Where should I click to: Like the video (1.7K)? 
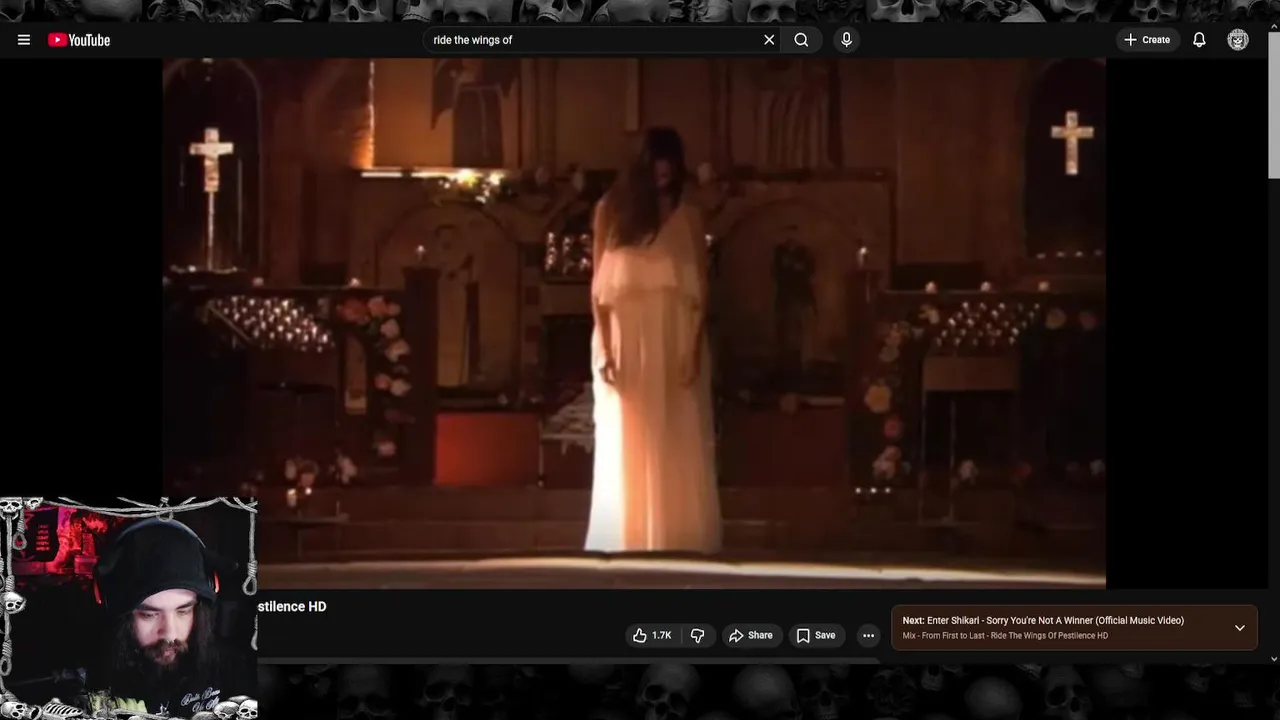click(x=652, y=635)
